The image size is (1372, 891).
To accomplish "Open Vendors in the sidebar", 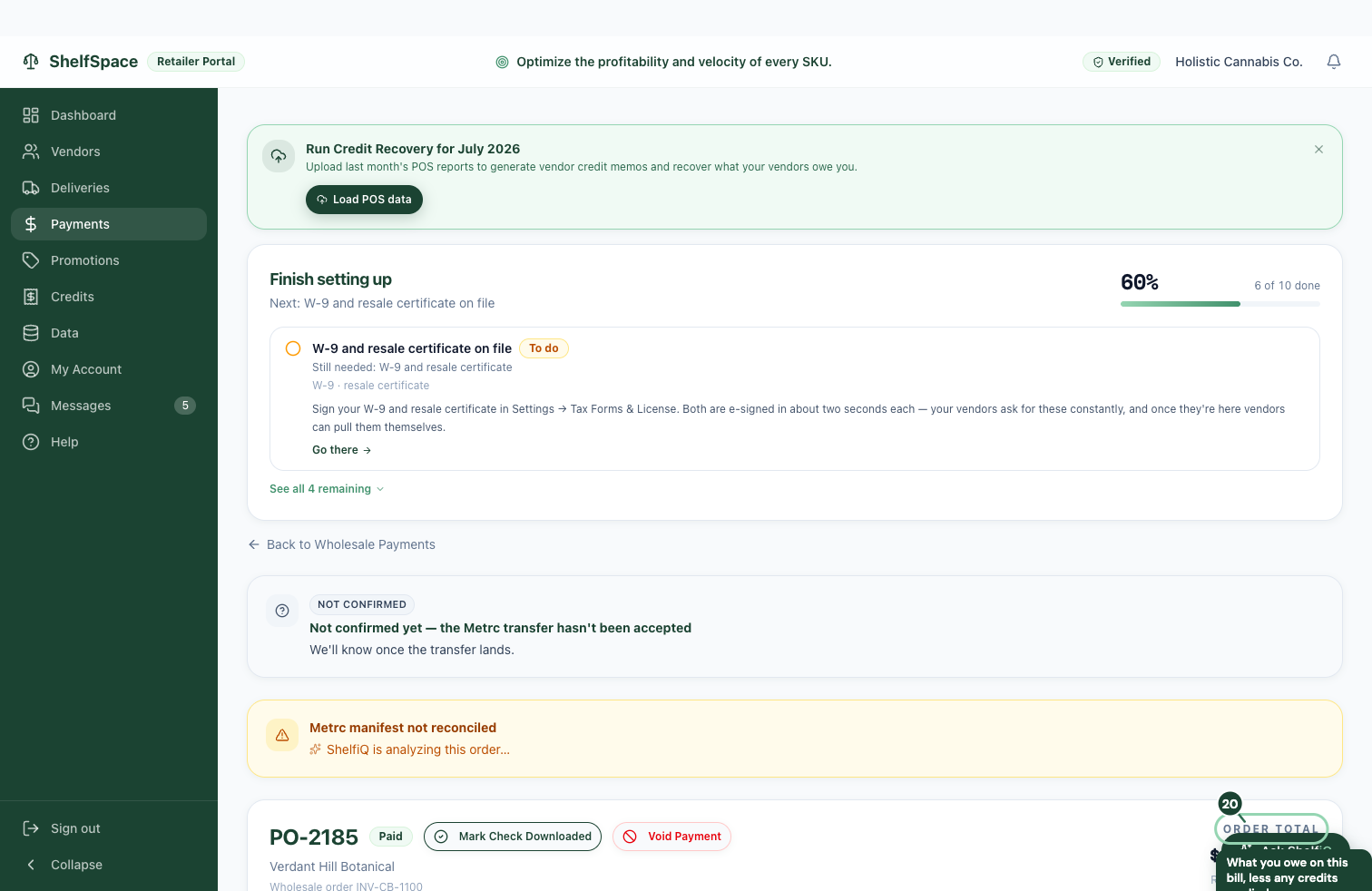I will tap(109, 152).
